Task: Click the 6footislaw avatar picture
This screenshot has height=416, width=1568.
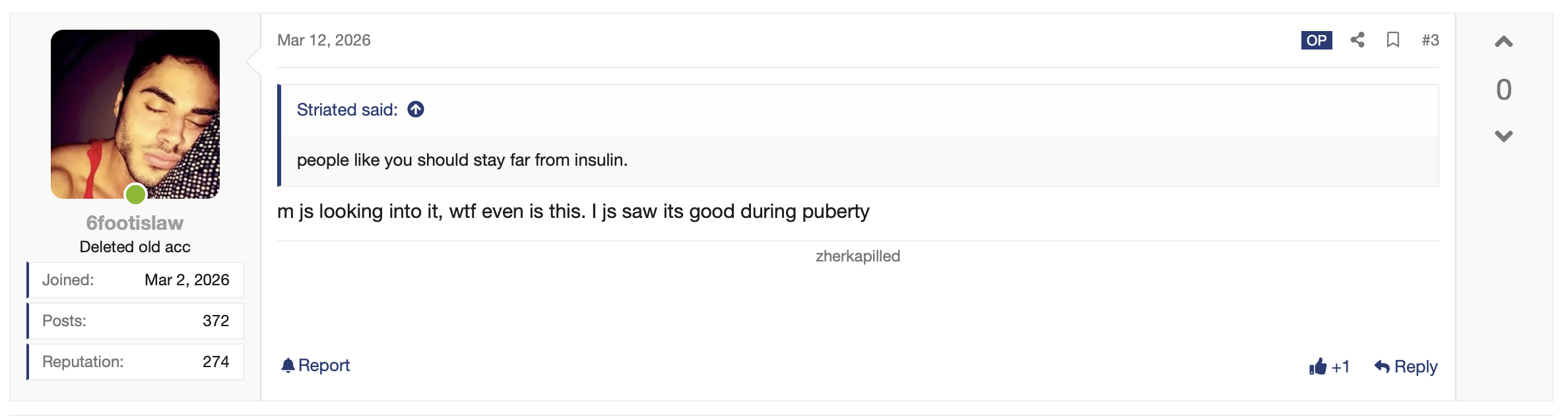Action: click(135, 114)
